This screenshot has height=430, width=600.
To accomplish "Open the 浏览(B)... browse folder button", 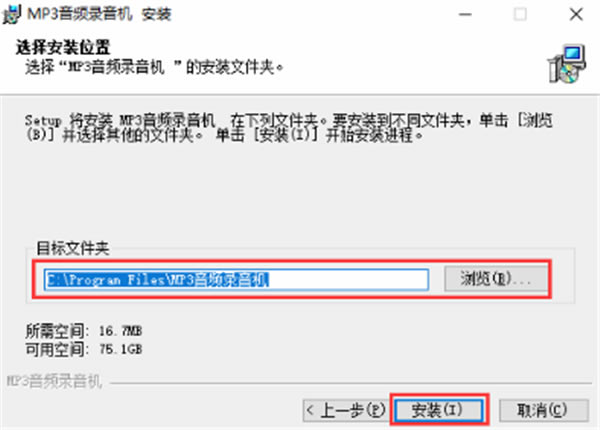I will coord(495,279).
